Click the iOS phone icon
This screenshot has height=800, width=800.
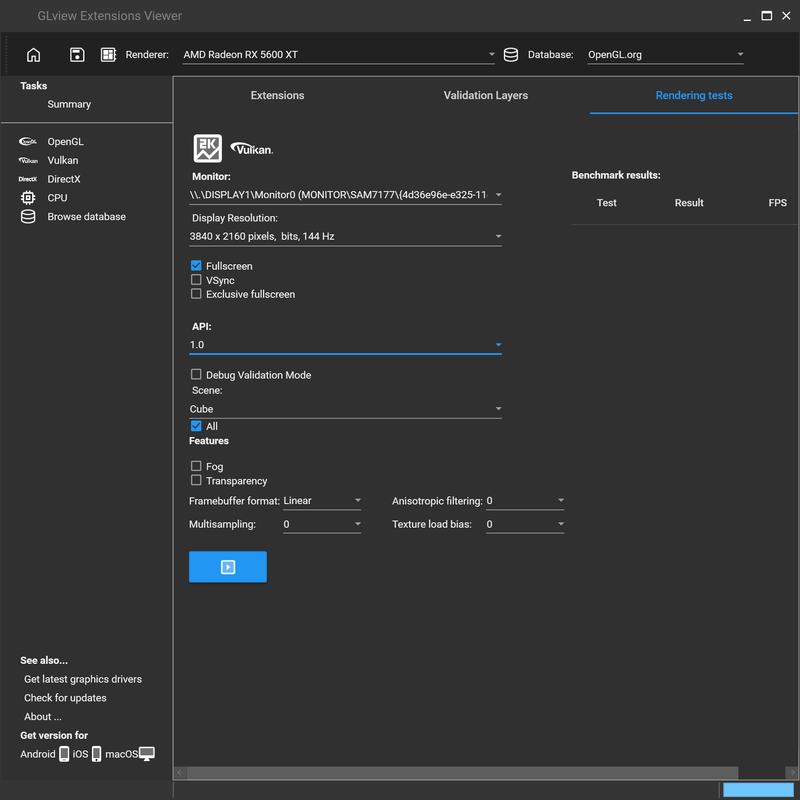[96, 754]
